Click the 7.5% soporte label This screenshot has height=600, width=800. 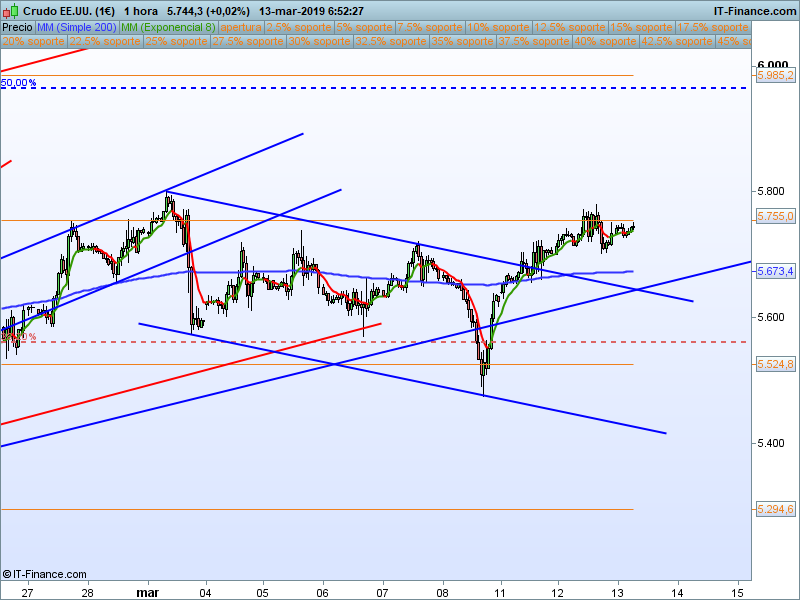pos(430,27)
